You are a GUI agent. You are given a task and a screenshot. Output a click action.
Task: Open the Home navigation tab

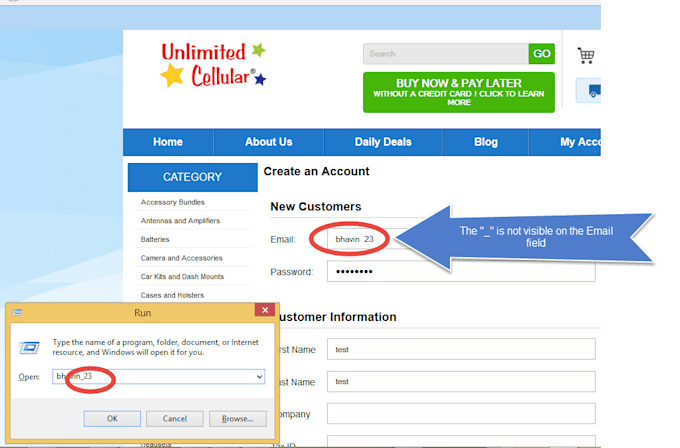168,142
